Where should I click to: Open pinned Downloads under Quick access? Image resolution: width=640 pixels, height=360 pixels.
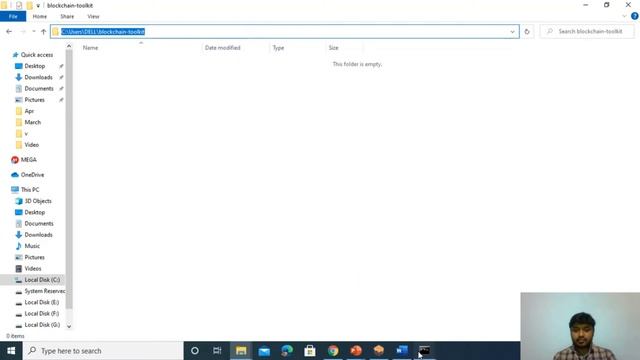click(x=38, y=77)
